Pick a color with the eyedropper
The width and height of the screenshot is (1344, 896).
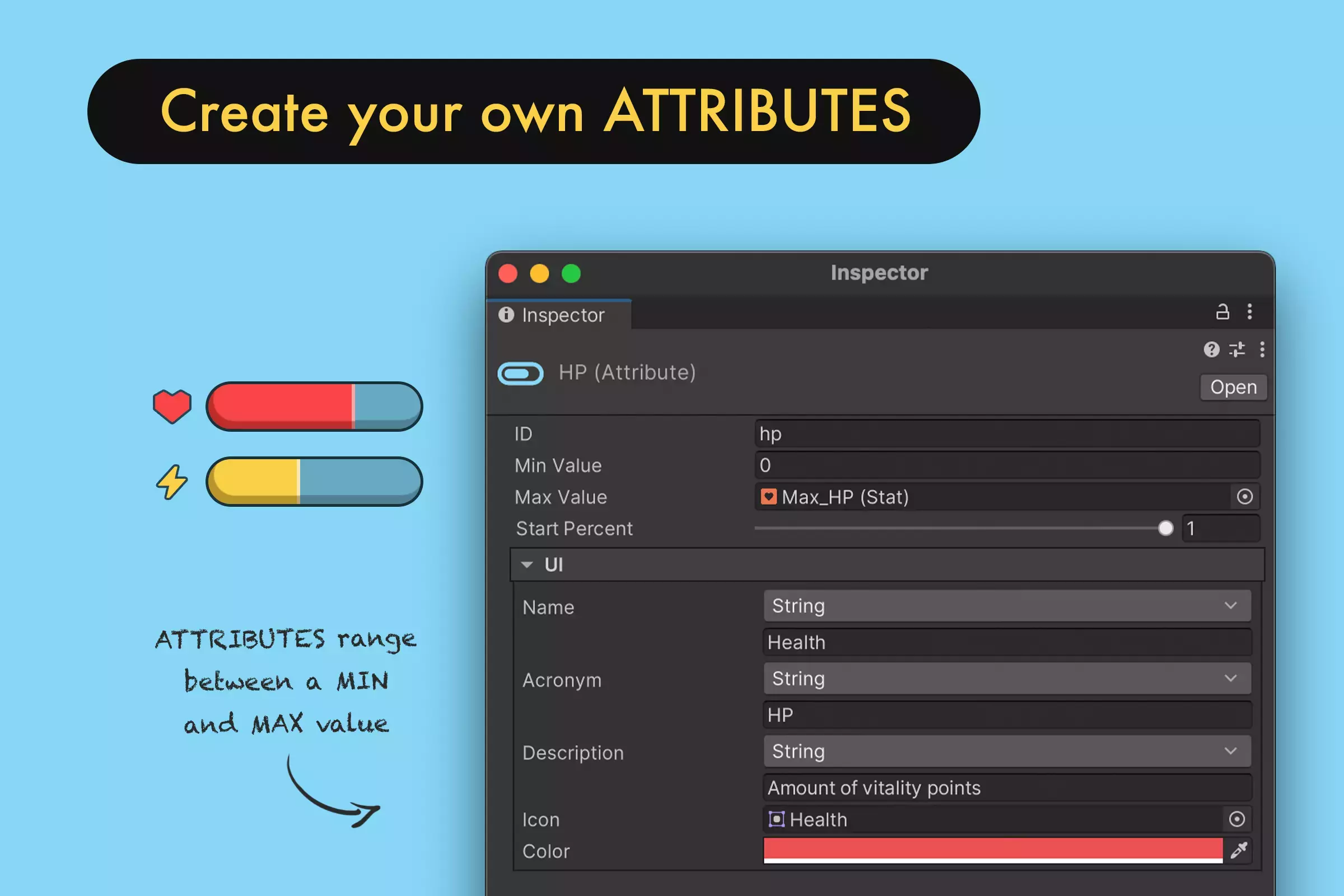point(1238,851)
